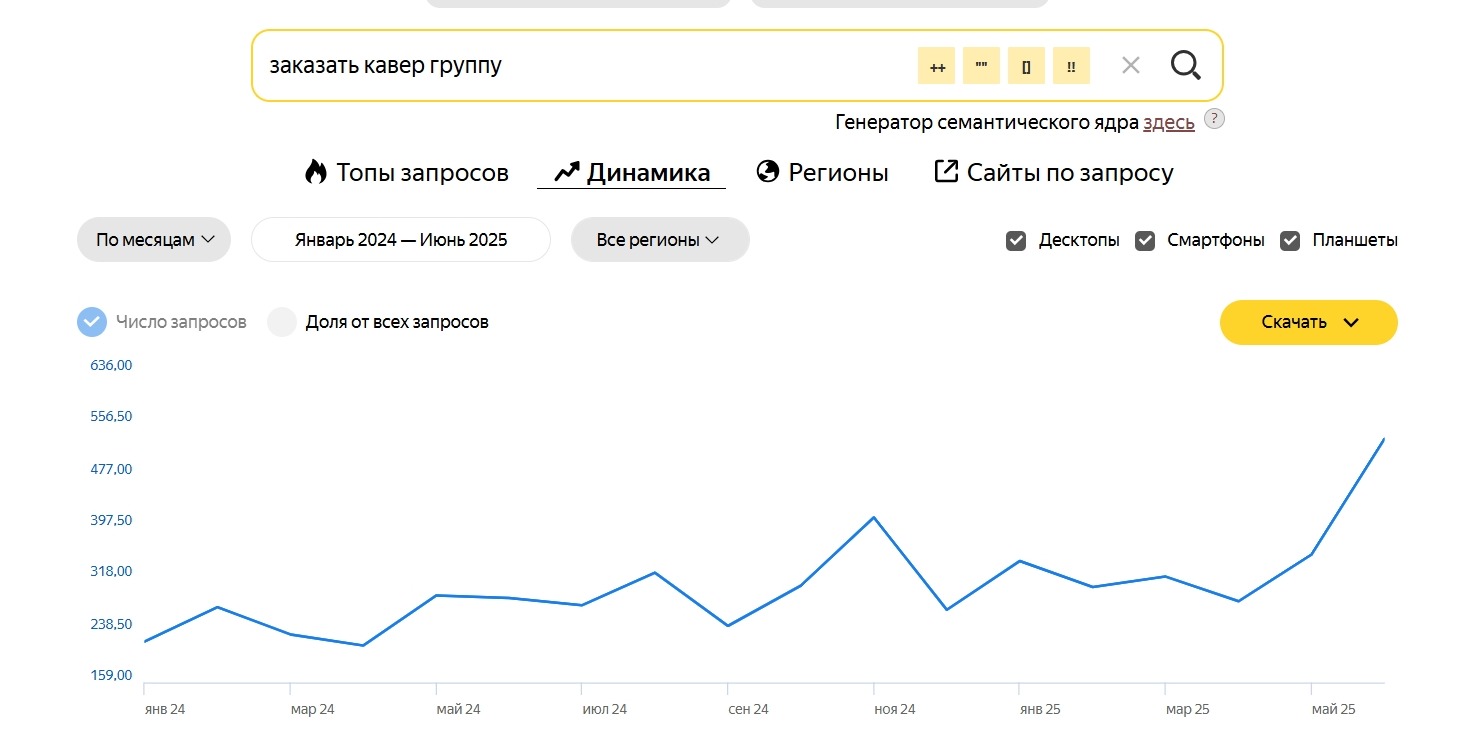The image size is (1482, 736).
Task: Clear the search query with X icon
Action: pos(1131,66)
